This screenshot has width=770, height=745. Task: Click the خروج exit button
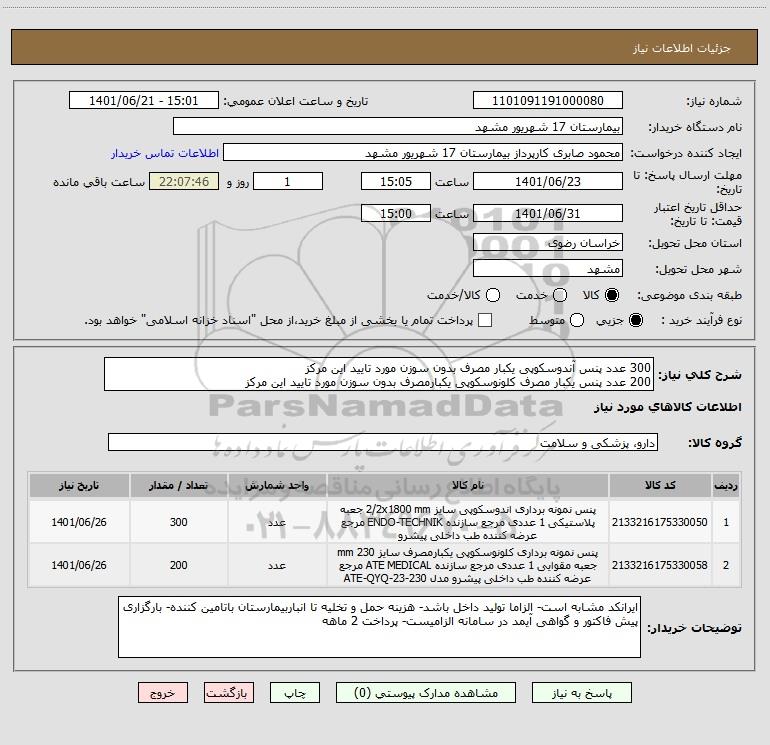click(x=163, y=692)
